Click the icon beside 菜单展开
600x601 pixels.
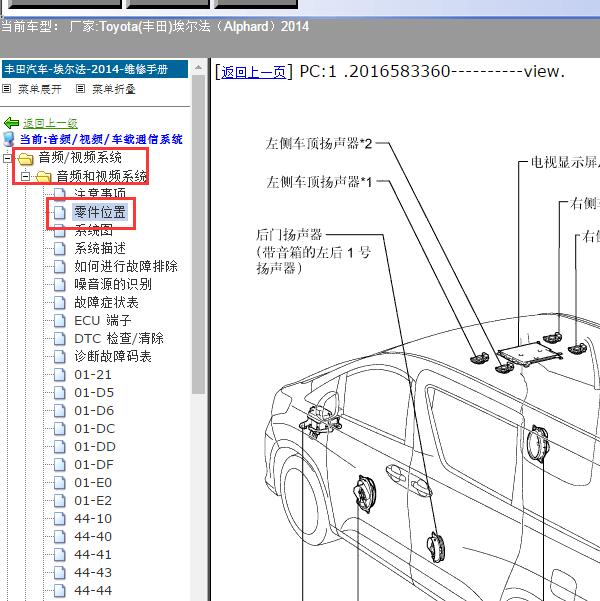click(x=7, y=89)
